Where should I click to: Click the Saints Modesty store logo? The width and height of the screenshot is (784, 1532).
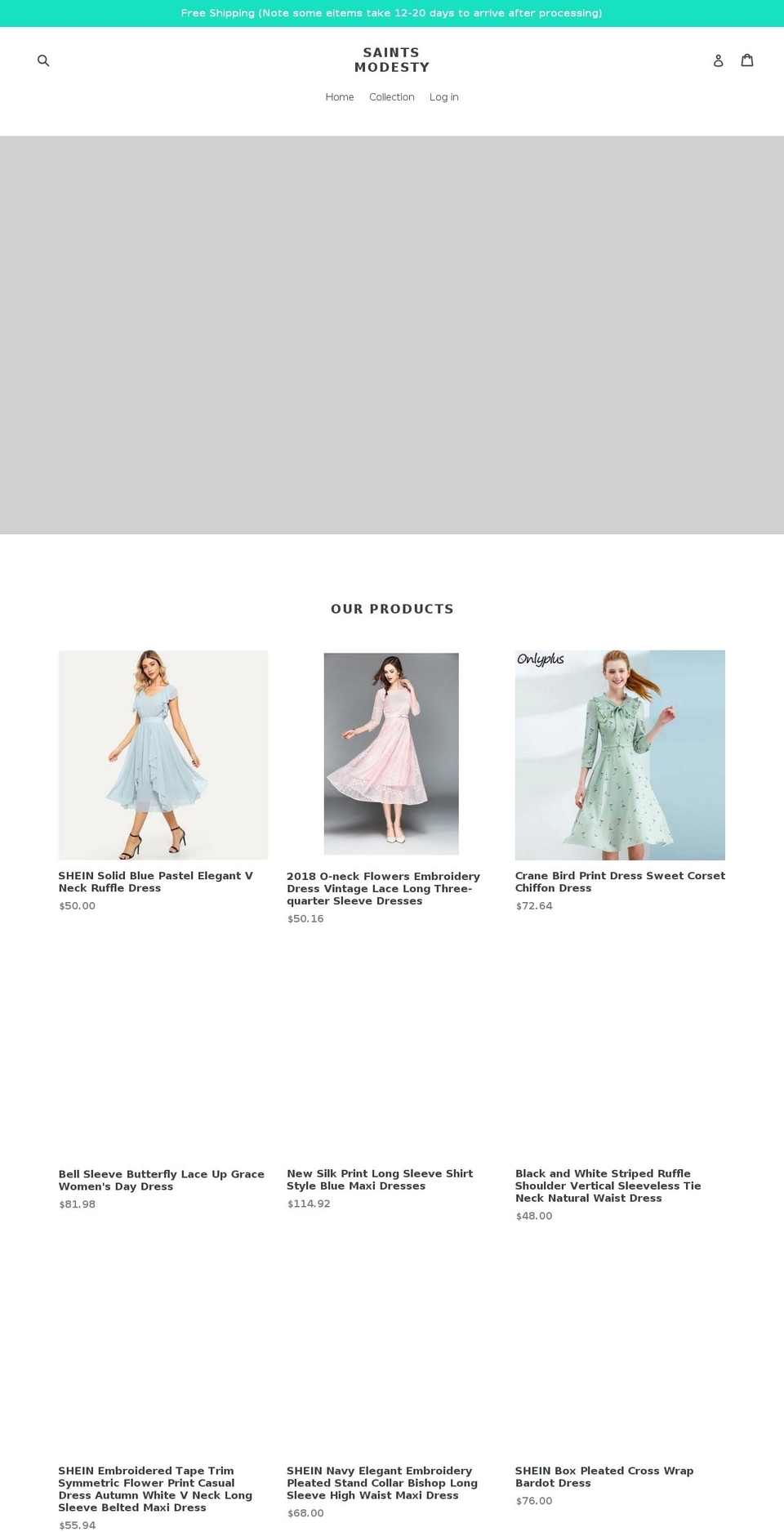(392, 60)
